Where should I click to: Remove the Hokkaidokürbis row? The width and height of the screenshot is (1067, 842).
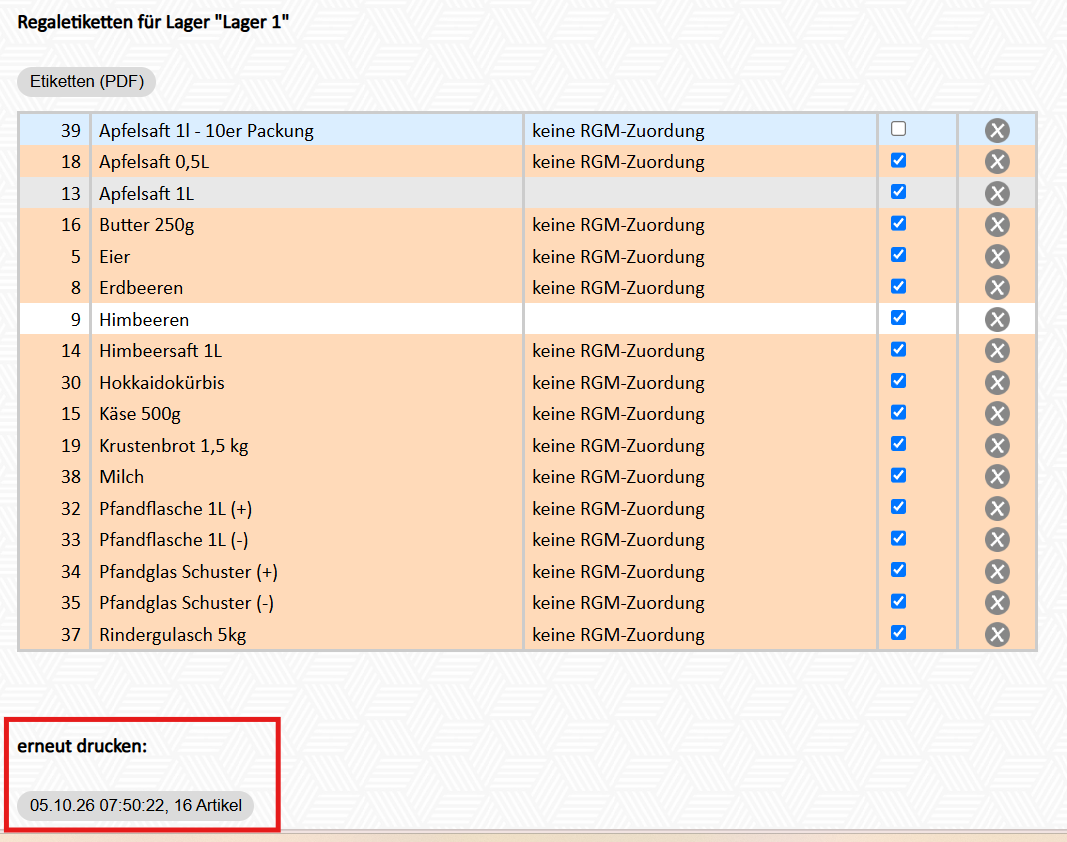[997, 383]
